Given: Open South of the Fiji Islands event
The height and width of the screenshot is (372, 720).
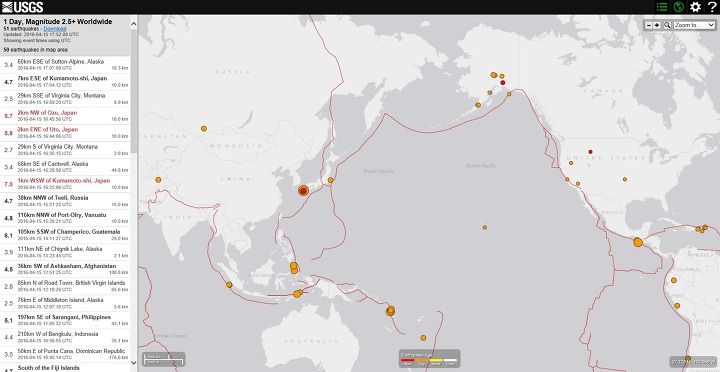Looking at the screenshot, I should (x=65, y=368).
